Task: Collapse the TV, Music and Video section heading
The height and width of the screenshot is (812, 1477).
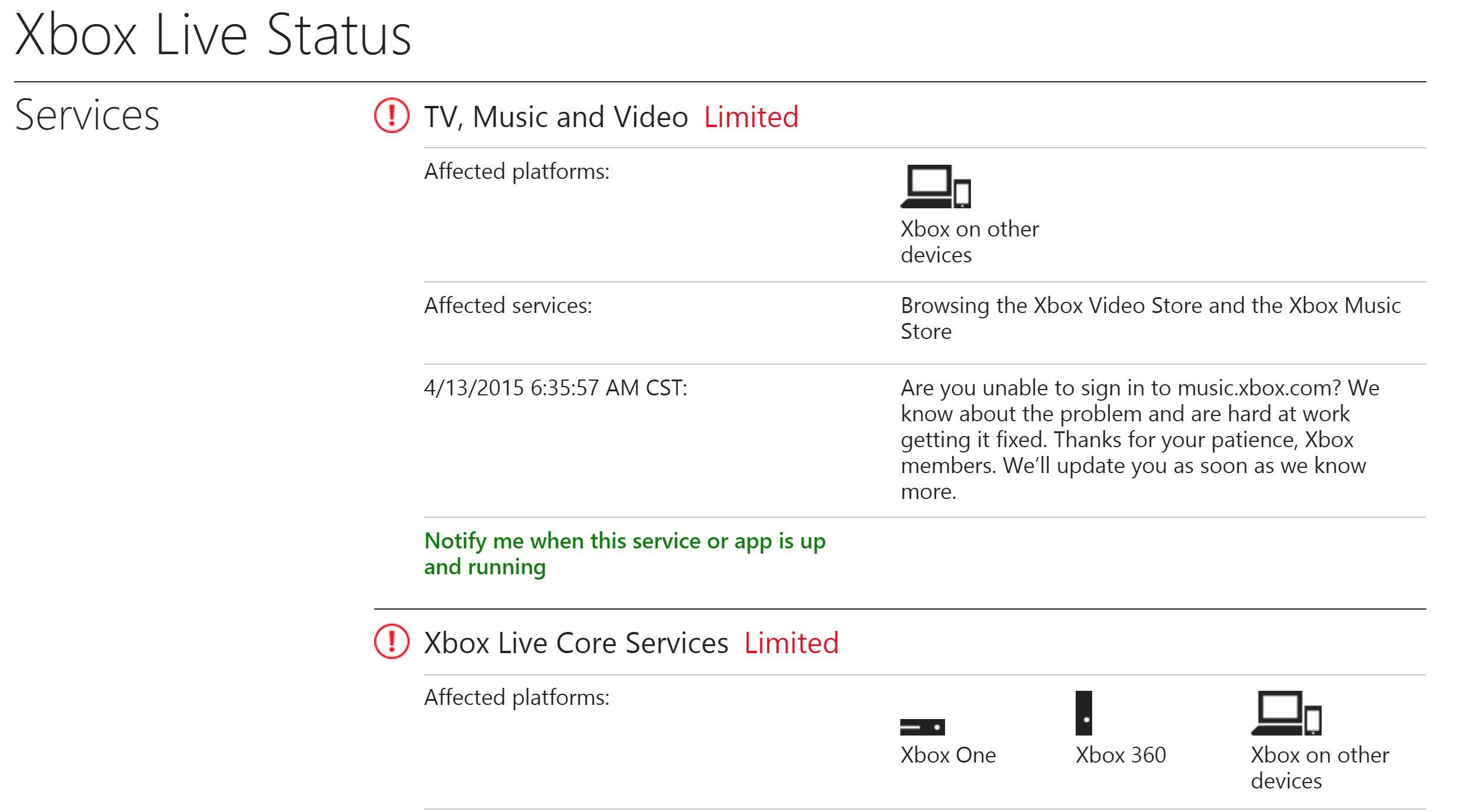Action: pyautogui.click(x=556, y=117)
